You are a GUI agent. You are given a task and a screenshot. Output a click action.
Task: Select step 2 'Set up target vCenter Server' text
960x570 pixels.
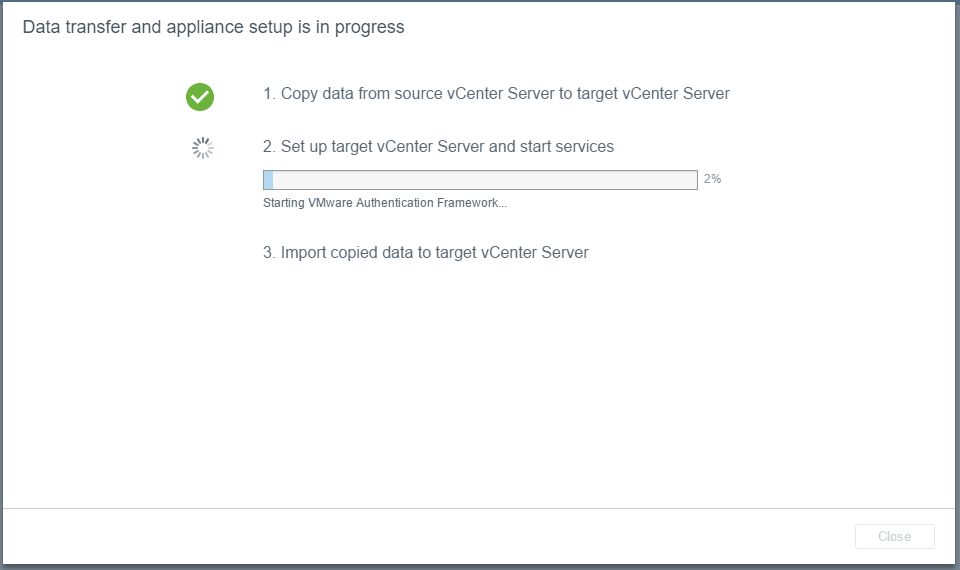[438, 146]
